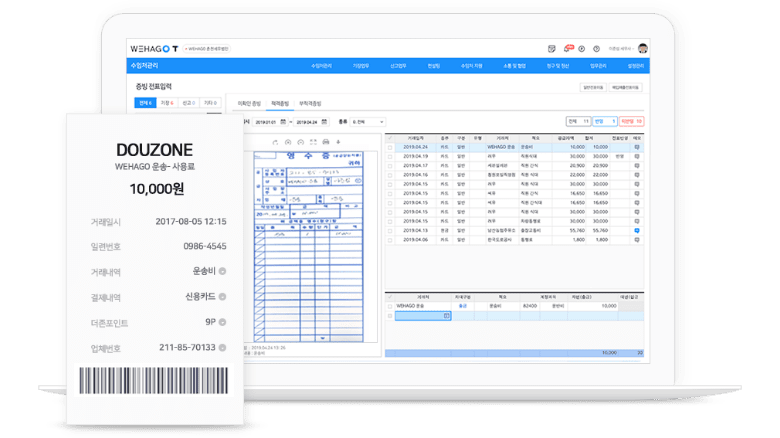Click the WEHAGO T logo
780x438 pixels.
click(154, 49)
